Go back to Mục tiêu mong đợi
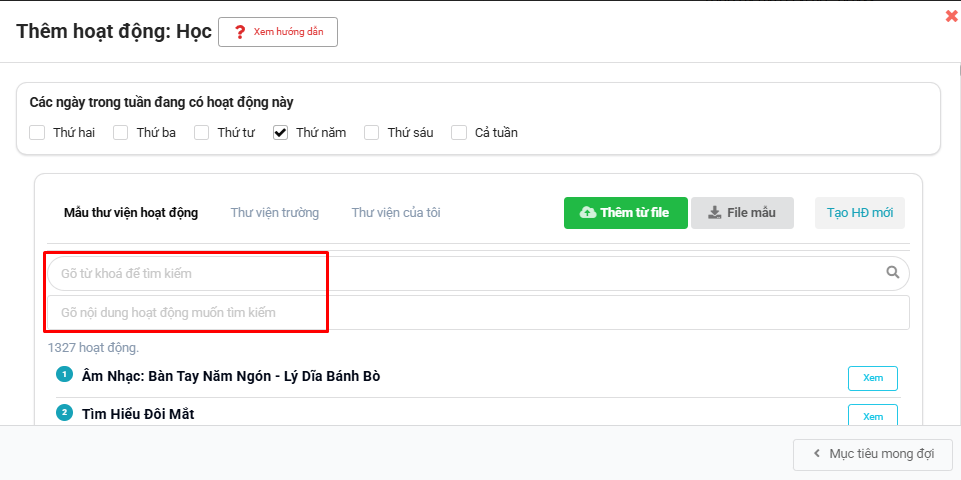The height and width of the screenshot is (480, 961). pyautogui.click(x=873, y=454)
